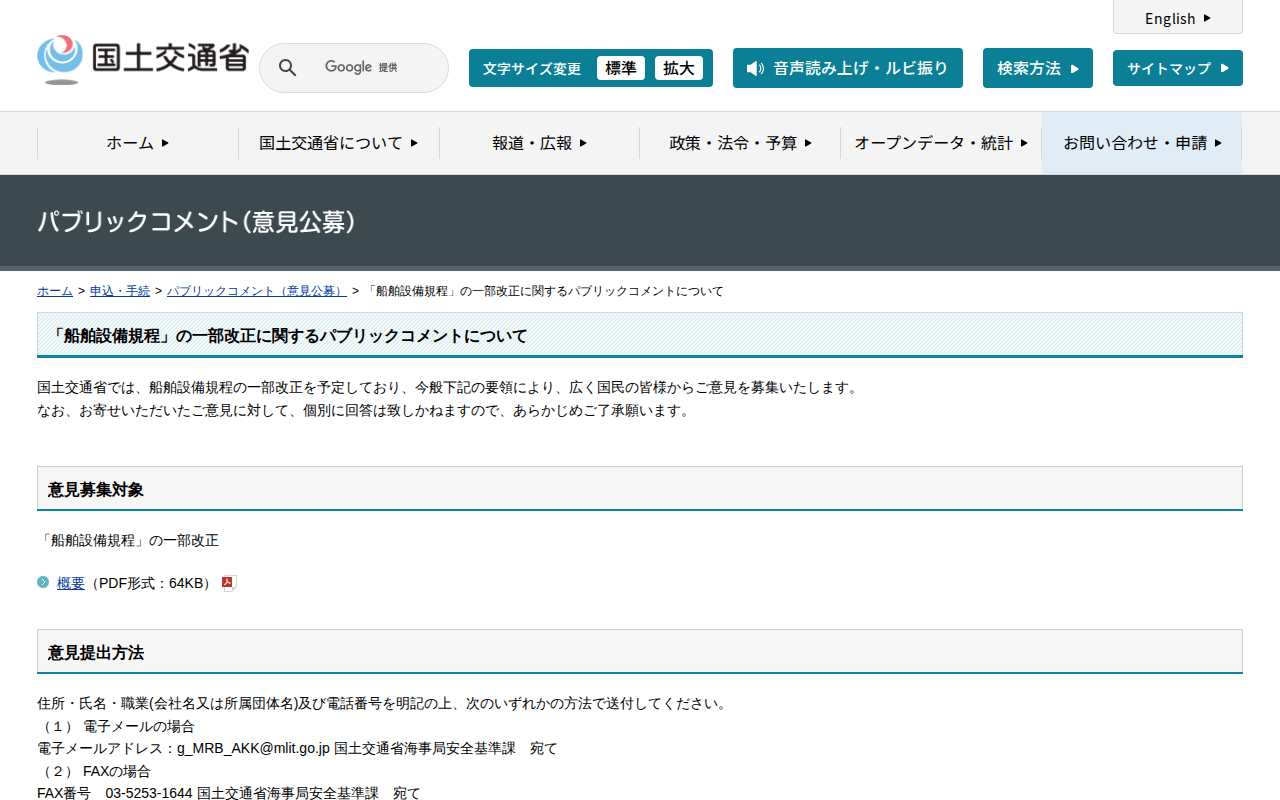Viewport: 1280px width, 800px height.
Task: Click the 「船舶設備規程」の一部改正 body text
Action: (x=128, y=540)
